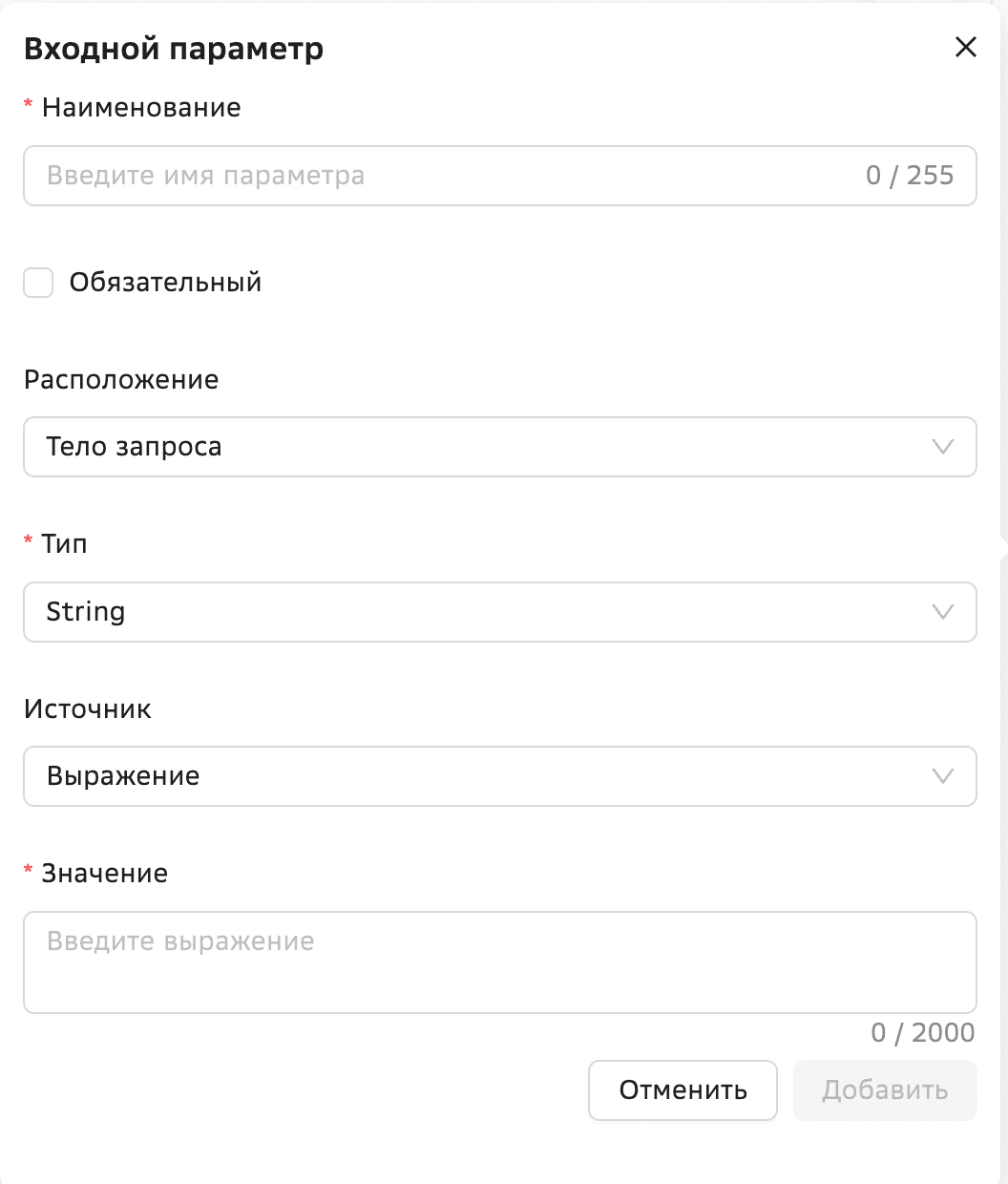This screenshot has height=1184, width=1008.
Task: Click the Значение field label
Action: pos(105,874)
